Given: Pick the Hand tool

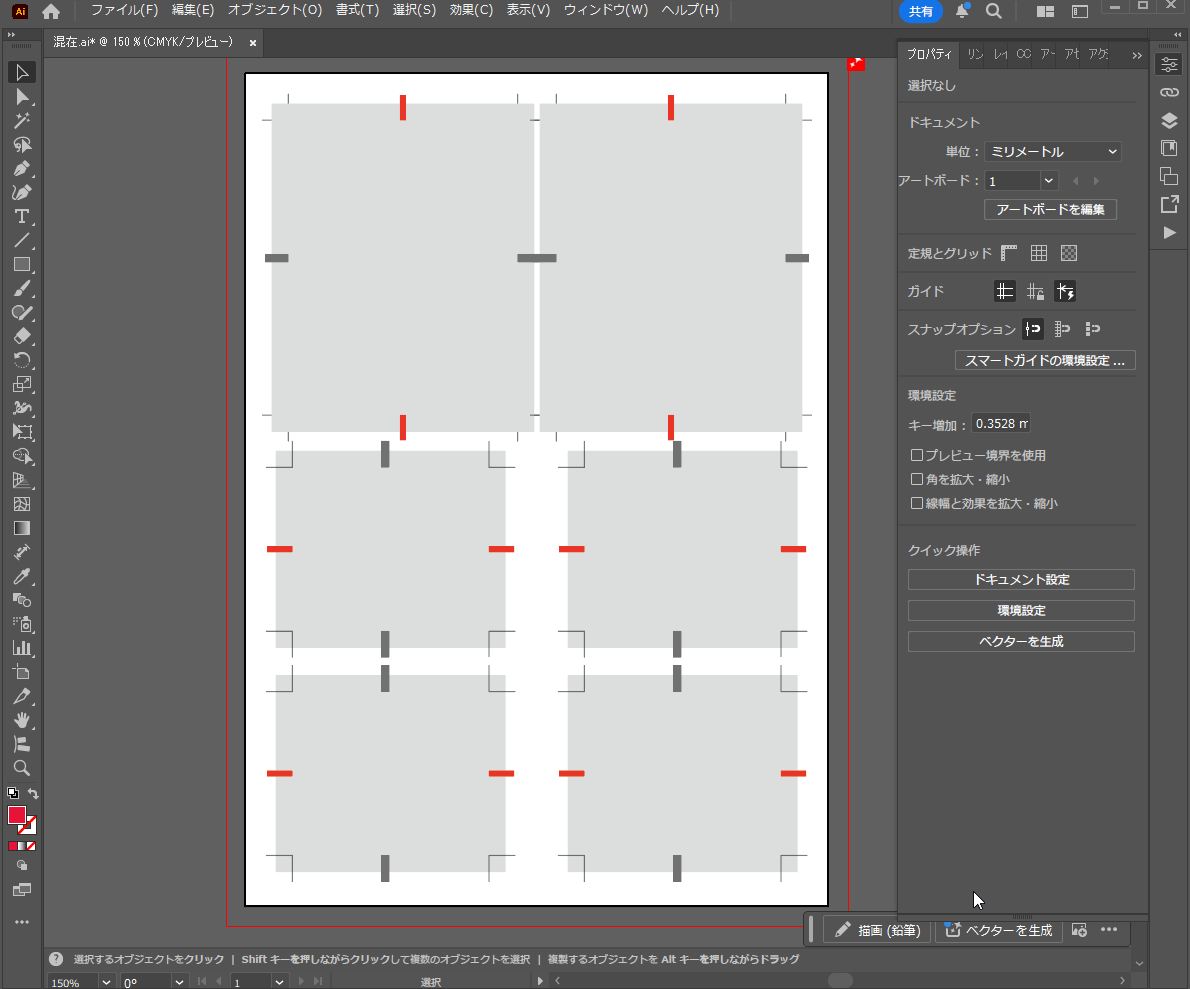Looking at the screenshot, I should pos(21,721).
